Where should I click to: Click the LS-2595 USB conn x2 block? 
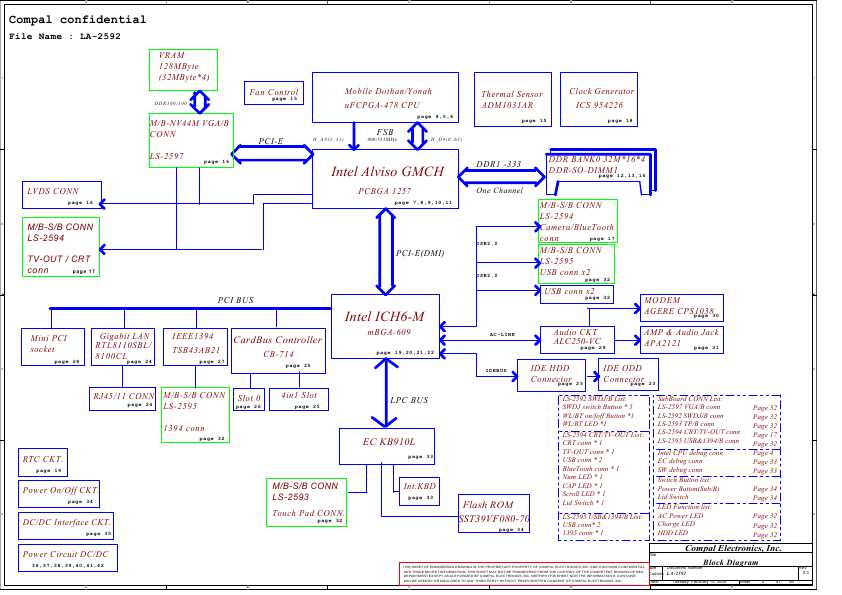(x=576, y=264)
